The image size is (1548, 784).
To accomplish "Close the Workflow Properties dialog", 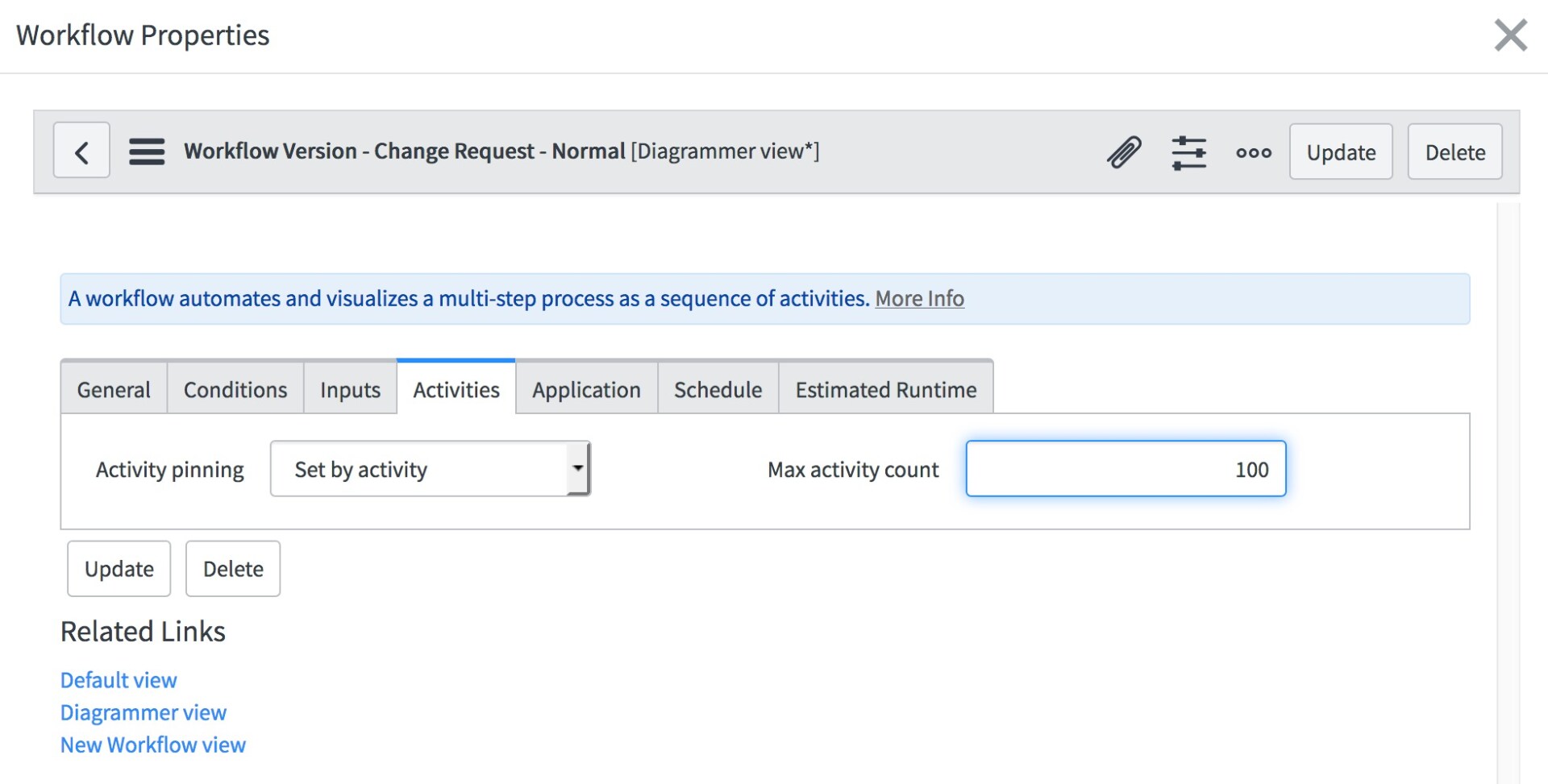I will [1510, 35].
